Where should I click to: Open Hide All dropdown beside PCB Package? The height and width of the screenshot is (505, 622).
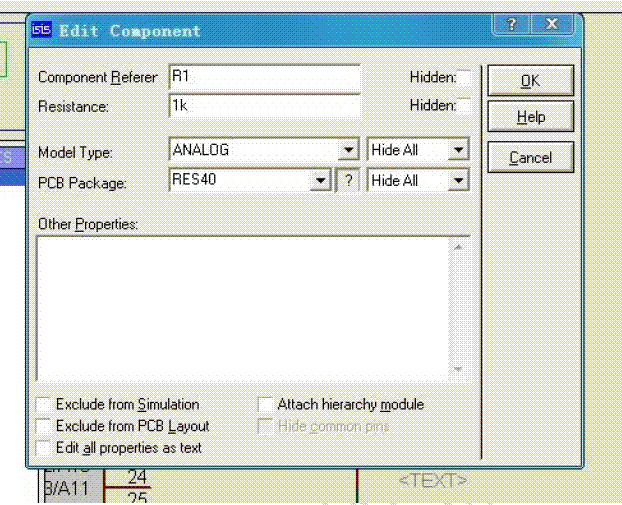point(457,181)
